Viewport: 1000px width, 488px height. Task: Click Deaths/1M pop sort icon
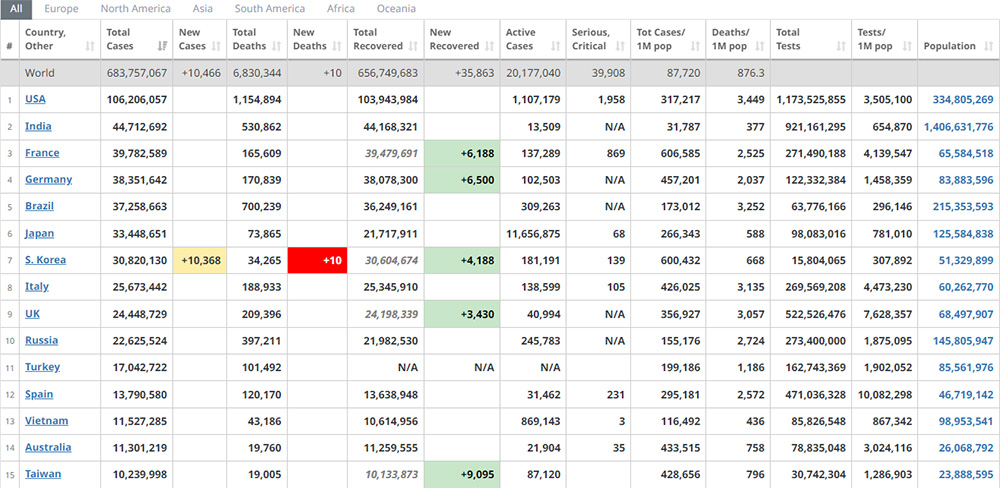pos(760,46)
